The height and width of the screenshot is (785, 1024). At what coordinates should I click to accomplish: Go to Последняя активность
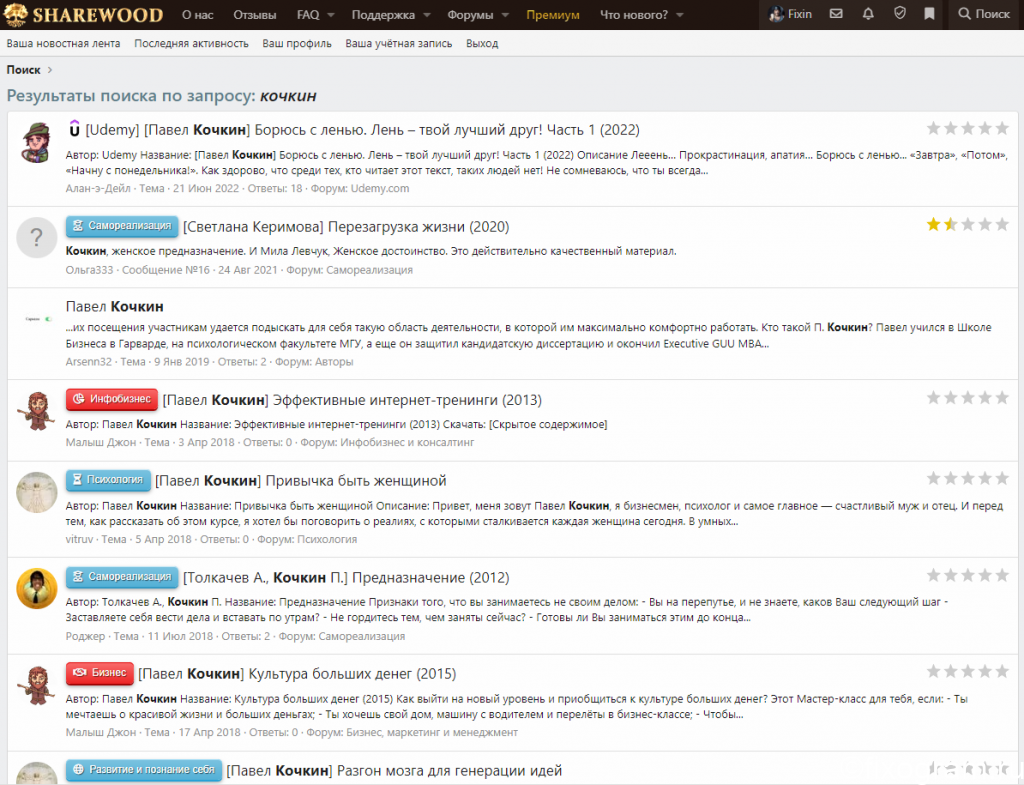191,44
